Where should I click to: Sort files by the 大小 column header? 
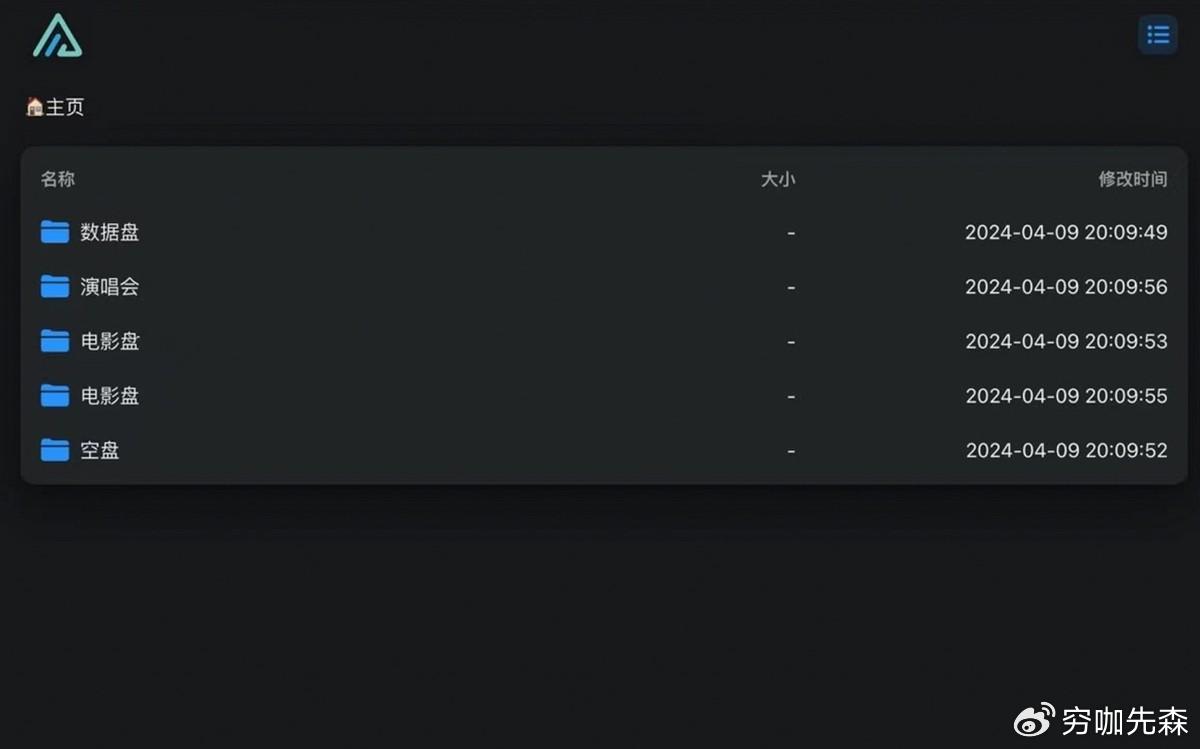pyautogui.click(x=778, y=179)
